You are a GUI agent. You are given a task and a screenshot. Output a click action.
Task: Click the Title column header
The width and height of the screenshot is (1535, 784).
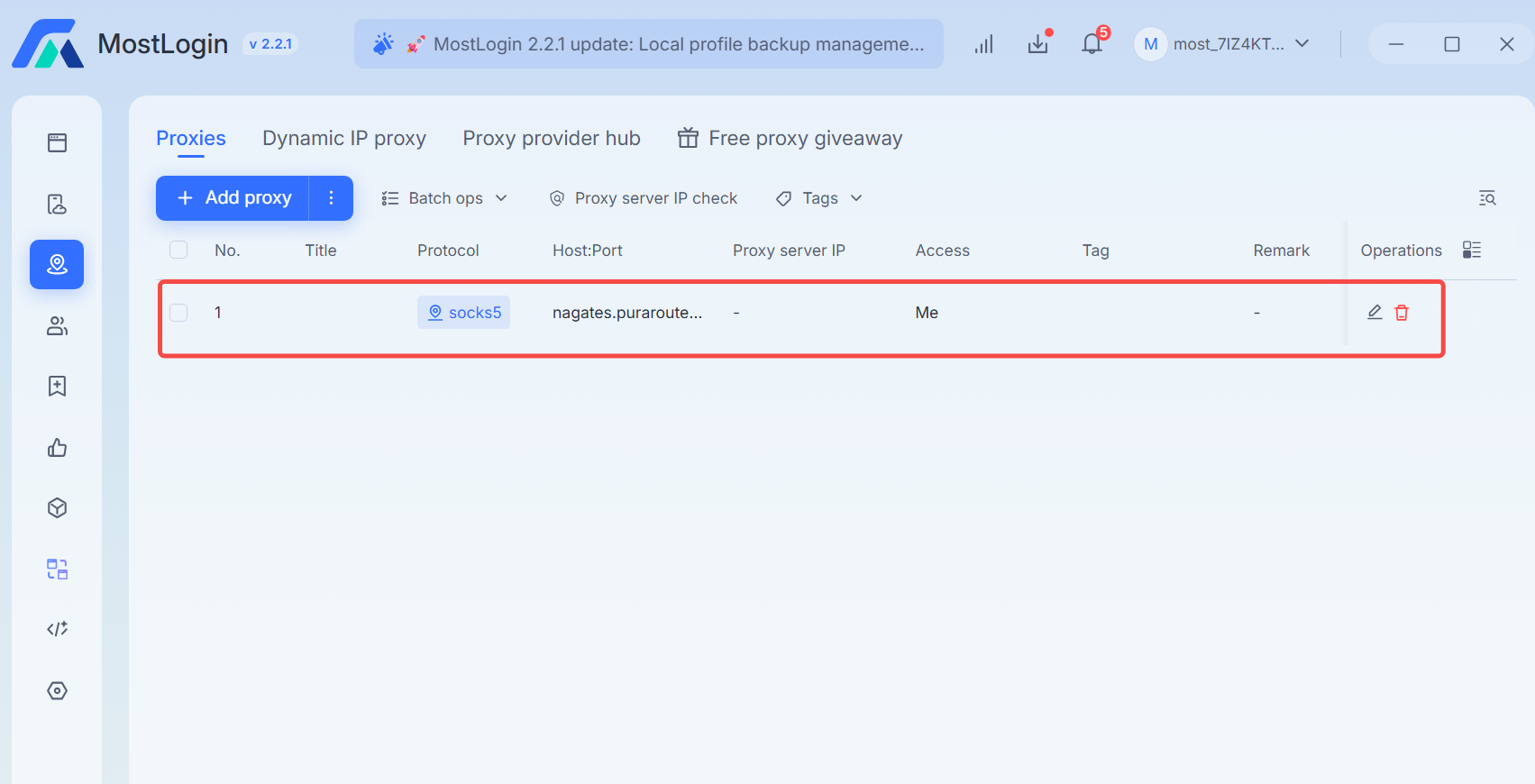pos(321,251)
